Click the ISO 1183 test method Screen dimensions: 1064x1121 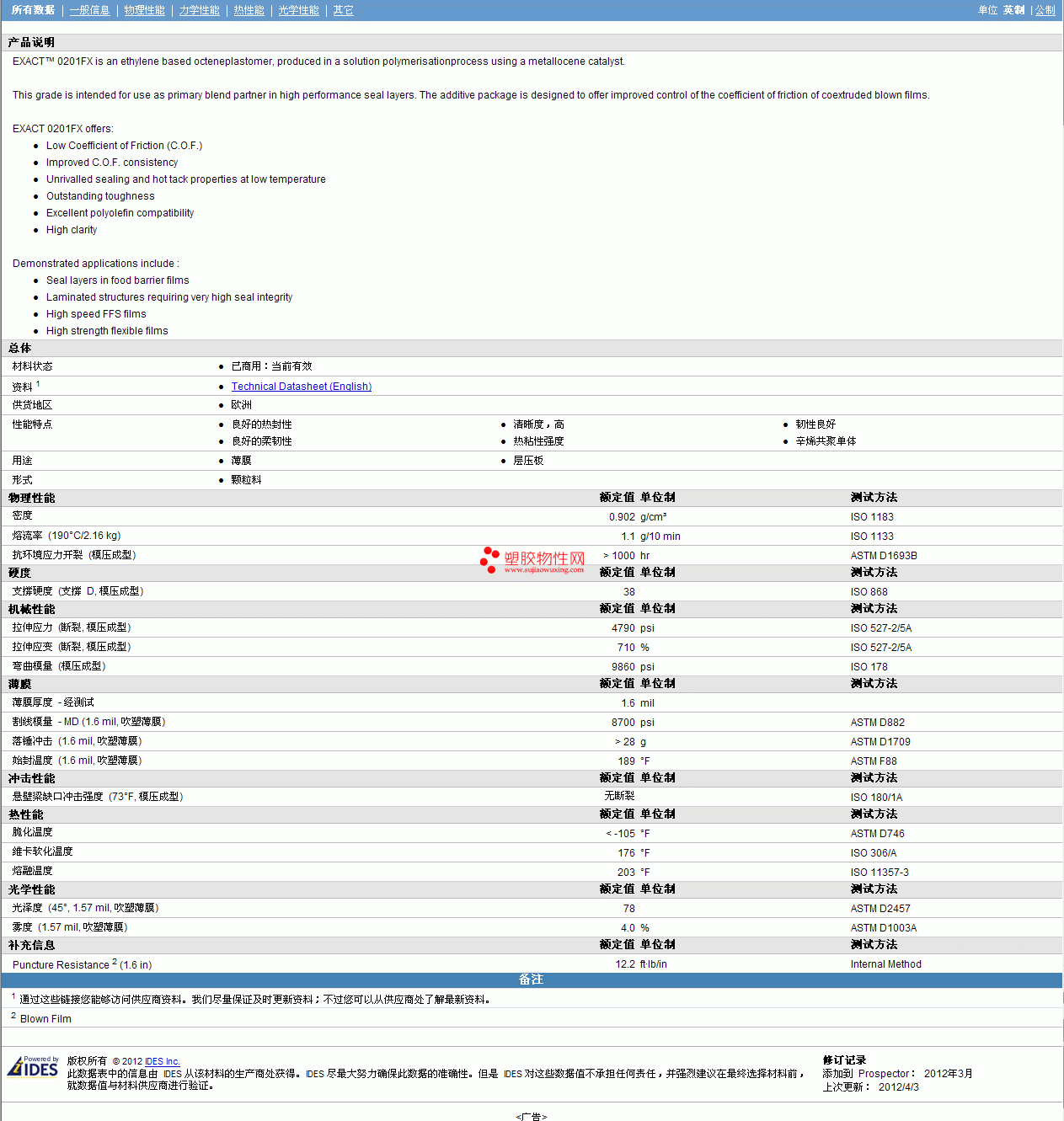[x=873, y=517]
